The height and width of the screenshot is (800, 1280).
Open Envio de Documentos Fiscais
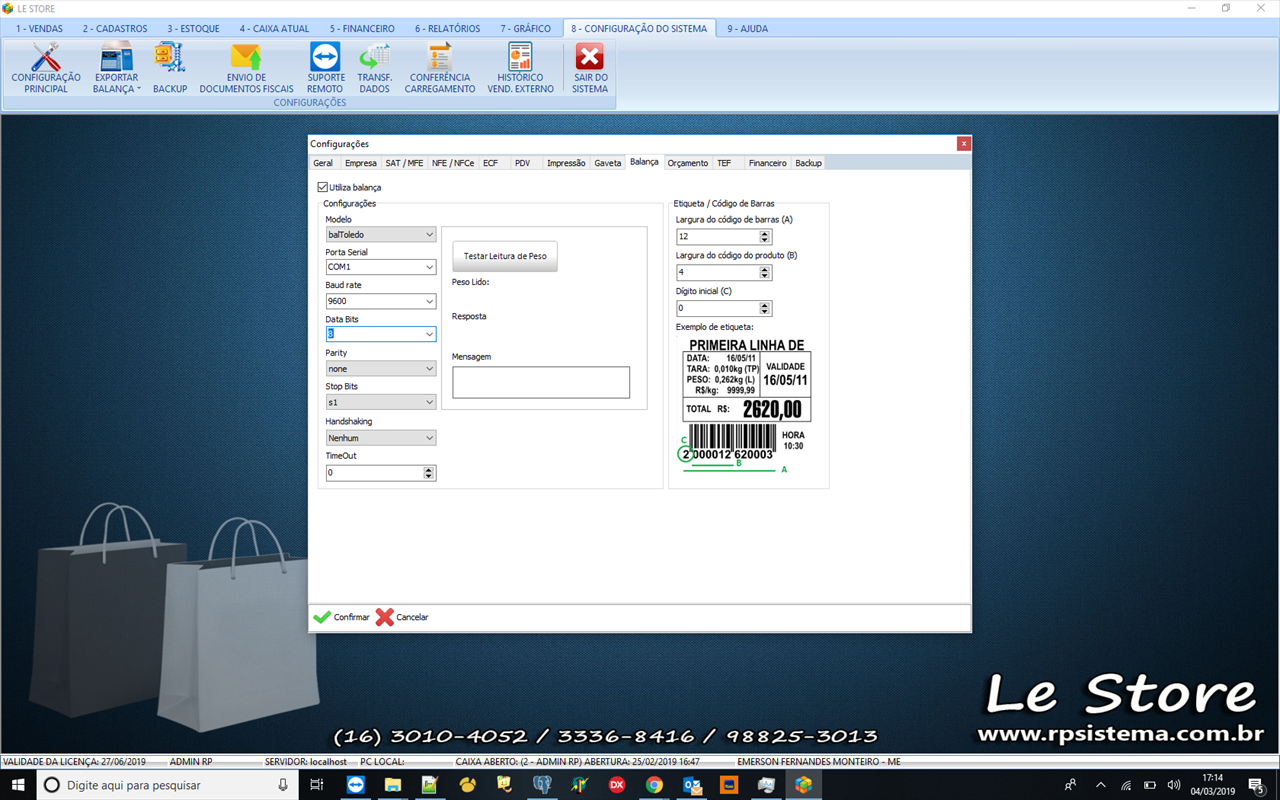coord(246,68)
